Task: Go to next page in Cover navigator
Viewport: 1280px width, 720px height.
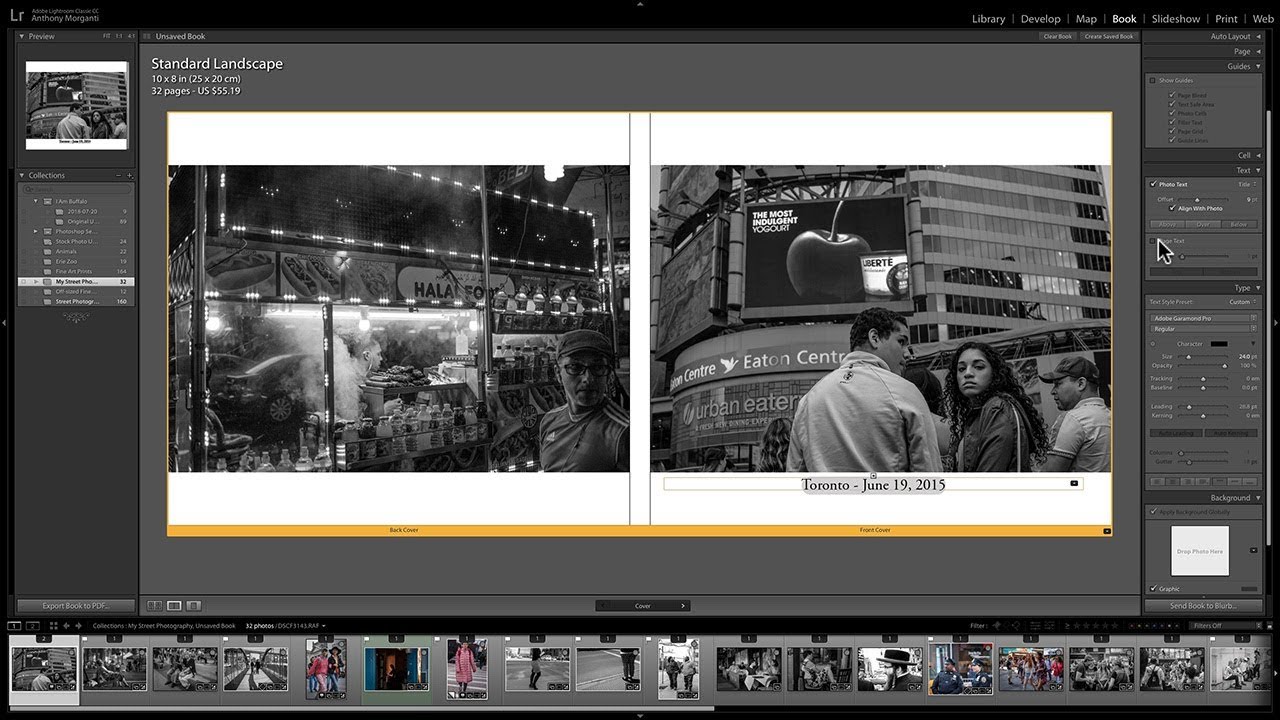Action: pos(683,605)
